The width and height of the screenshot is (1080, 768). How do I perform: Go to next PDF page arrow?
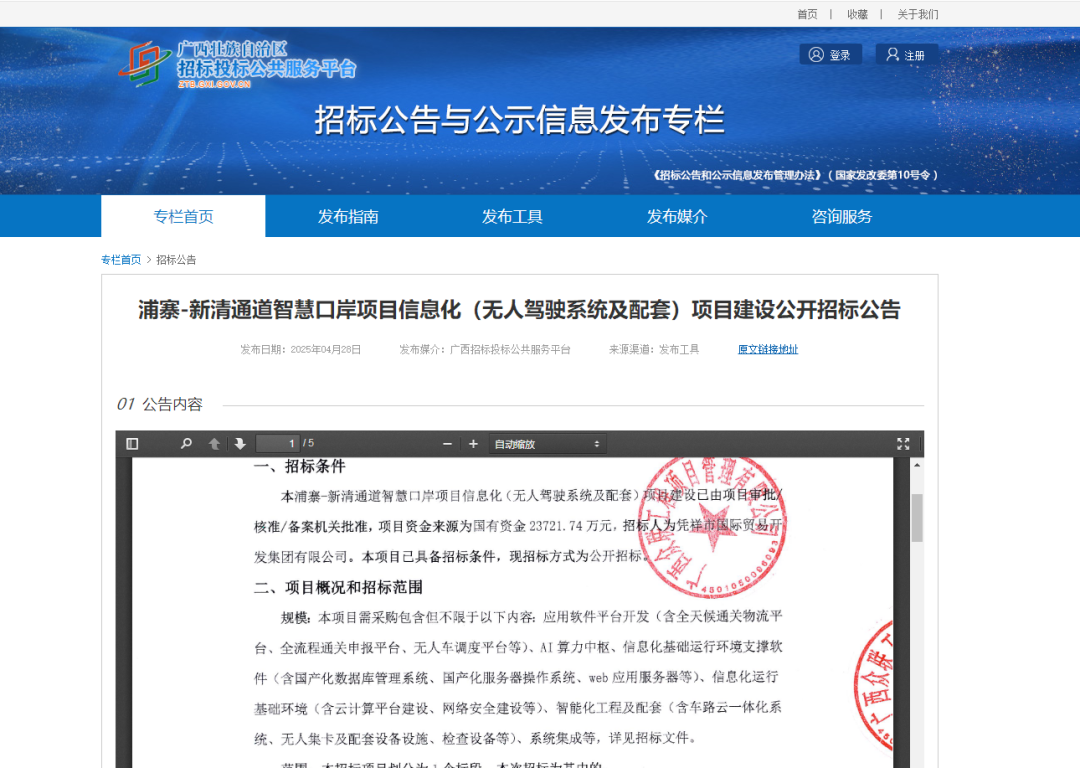(x=240, y=444)
